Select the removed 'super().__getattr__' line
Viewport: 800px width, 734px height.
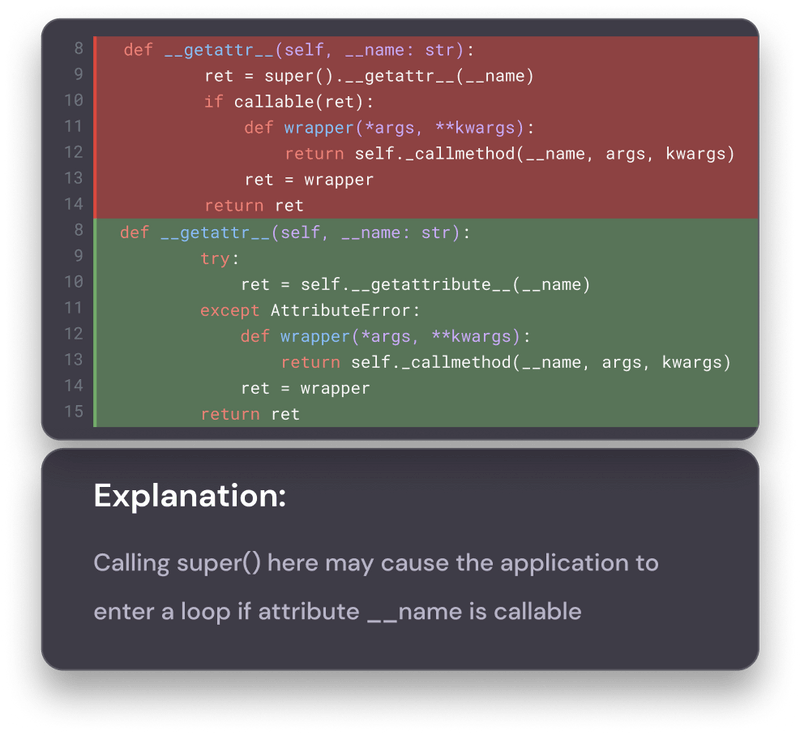point(369,76)
